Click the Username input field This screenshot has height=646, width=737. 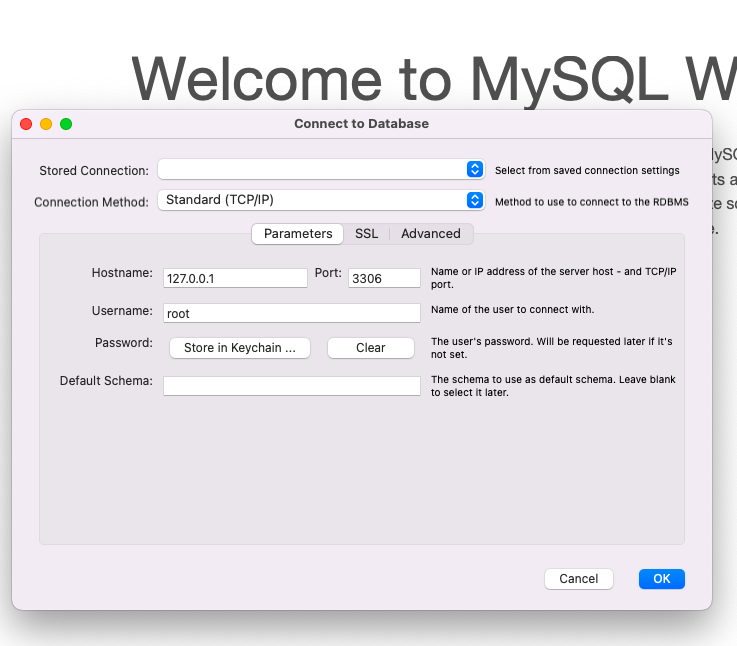pyautogui.click(x=291, y=313)
